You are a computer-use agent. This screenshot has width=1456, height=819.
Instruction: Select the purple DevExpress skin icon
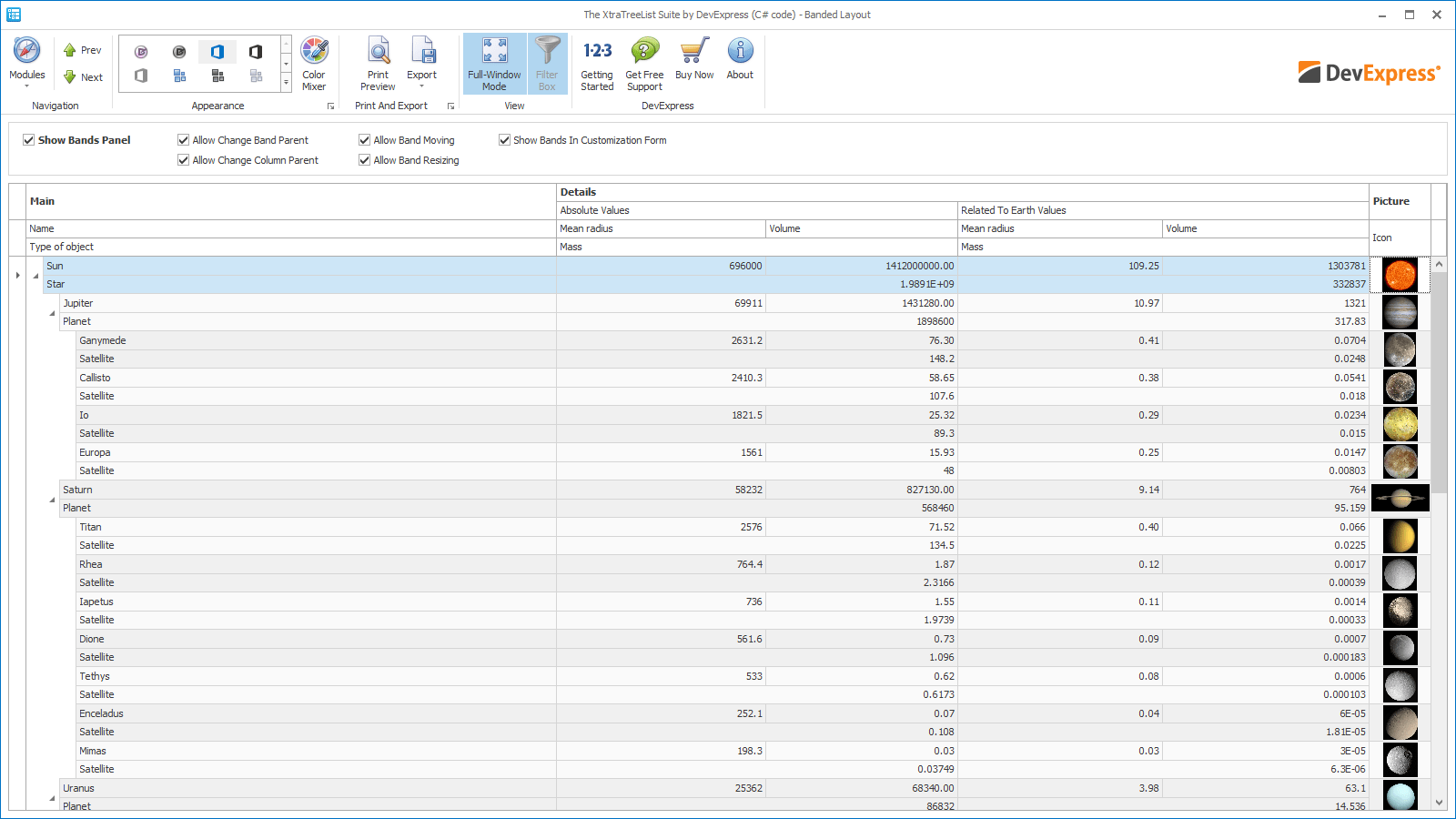(141, 52)
